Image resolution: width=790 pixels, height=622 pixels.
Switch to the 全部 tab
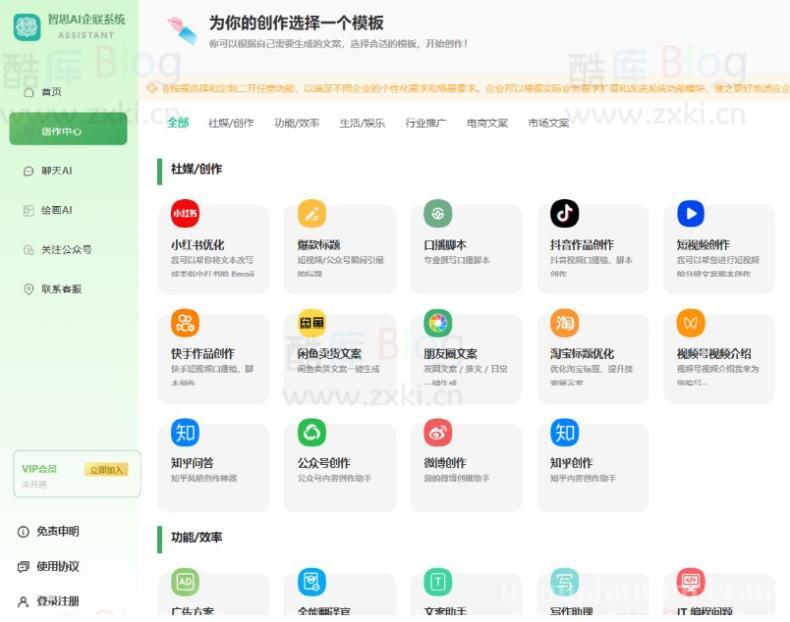point(178,122)
